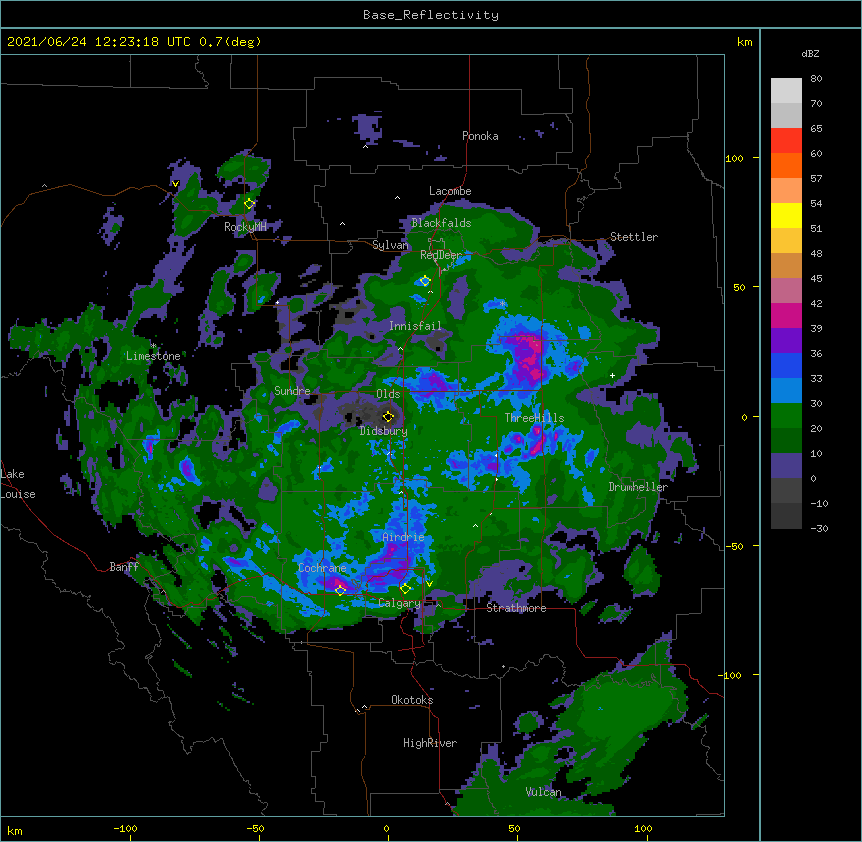
Task: Click the Blackfalds city label
Action: point(441,223)
